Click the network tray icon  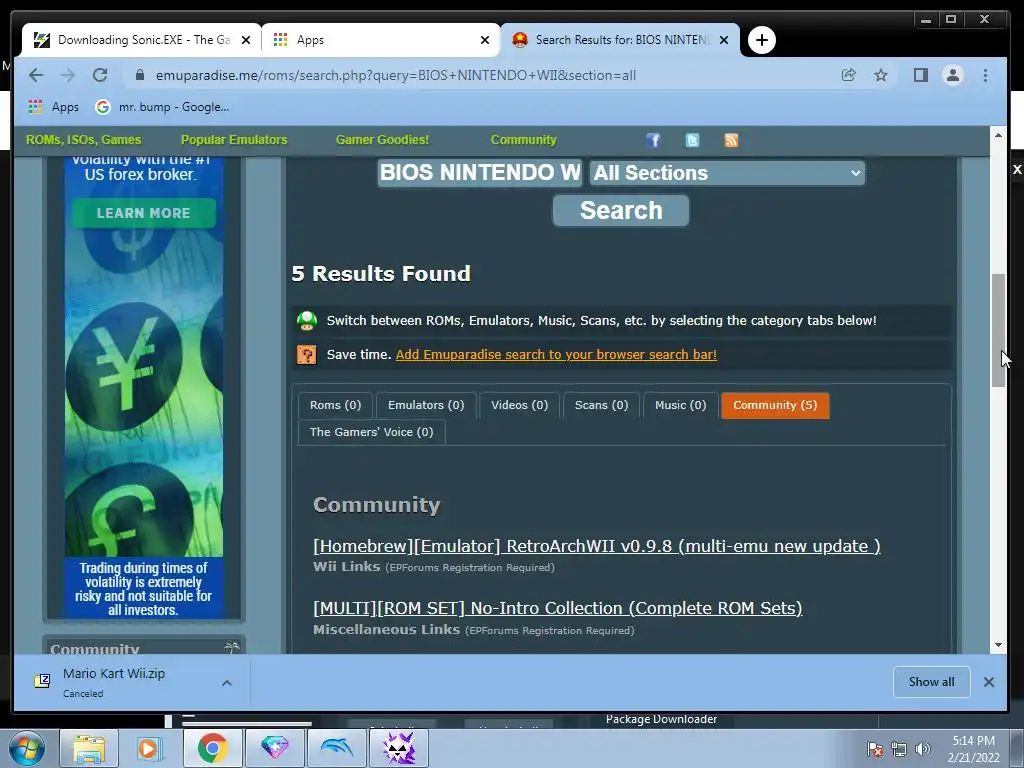pyautogui.click(x=899, y=749)
